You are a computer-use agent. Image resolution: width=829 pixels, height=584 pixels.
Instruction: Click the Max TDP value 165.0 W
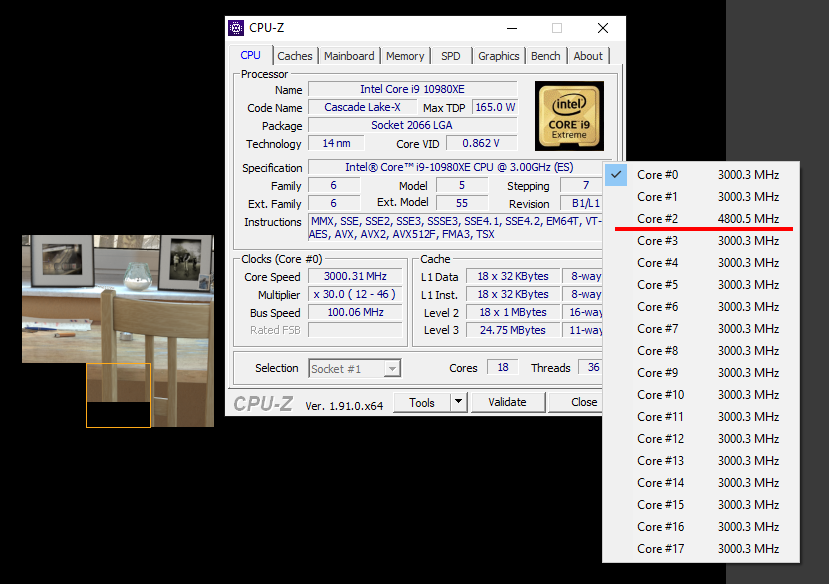coord(495,107)
